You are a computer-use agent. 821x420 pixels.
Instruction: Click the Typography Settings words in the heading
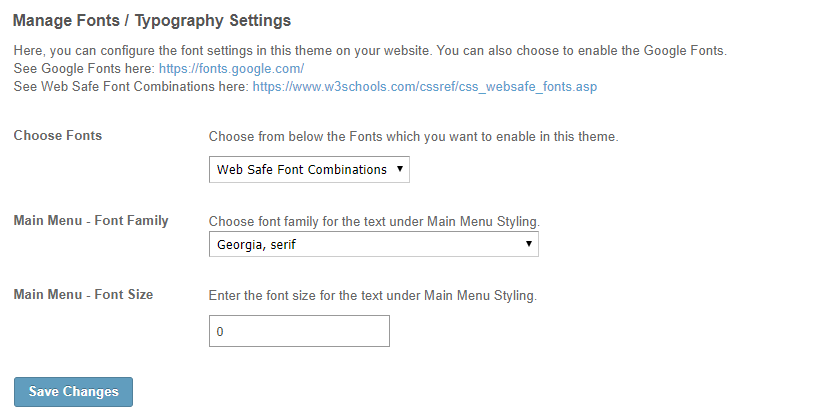213,20
